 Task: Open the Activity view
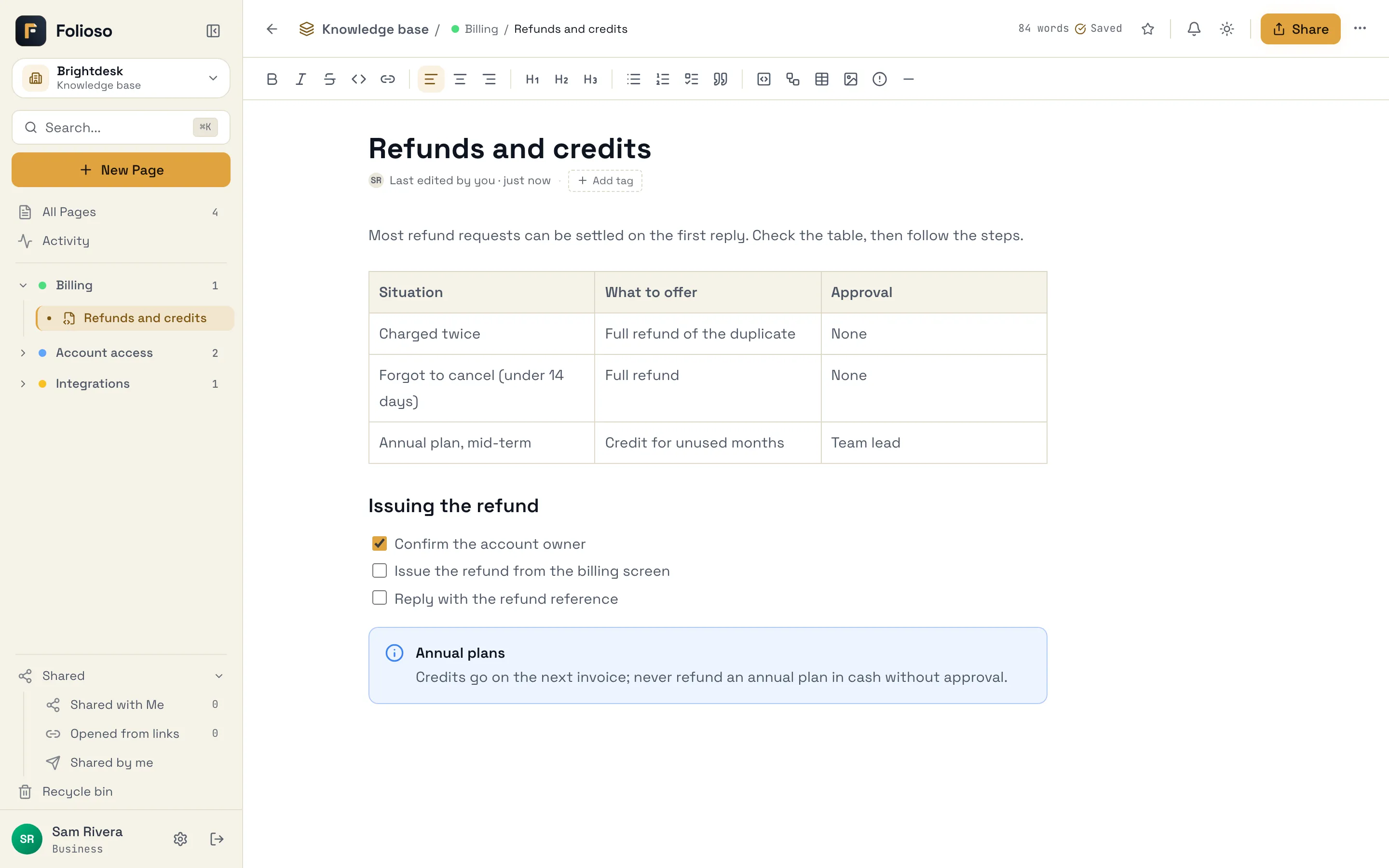[121, 241]
